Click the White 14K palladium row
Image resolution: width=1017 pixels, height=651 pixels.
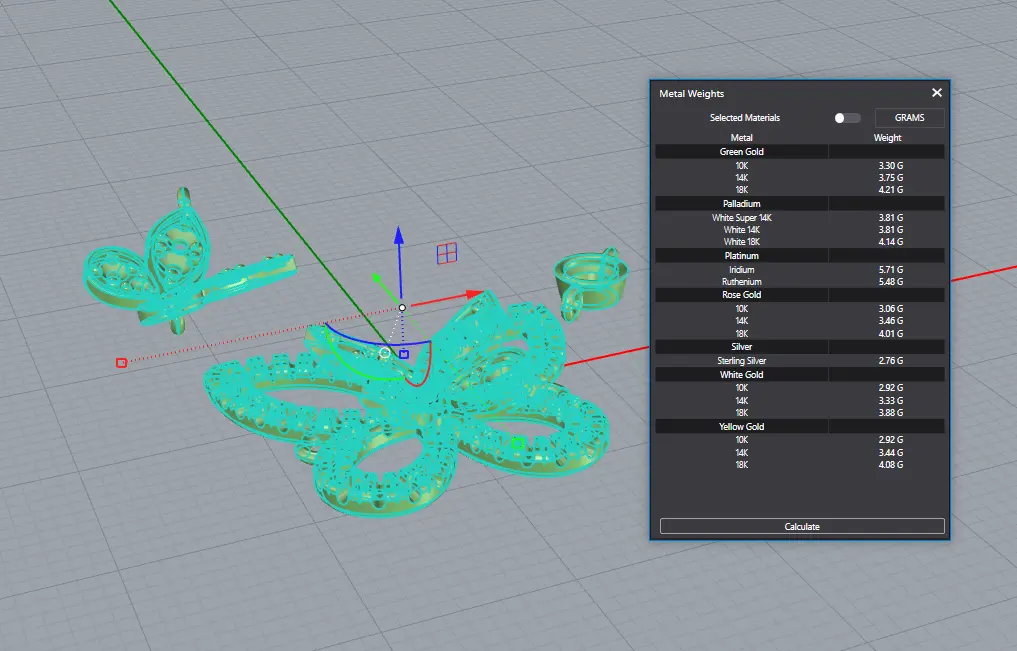coord(800,230)
